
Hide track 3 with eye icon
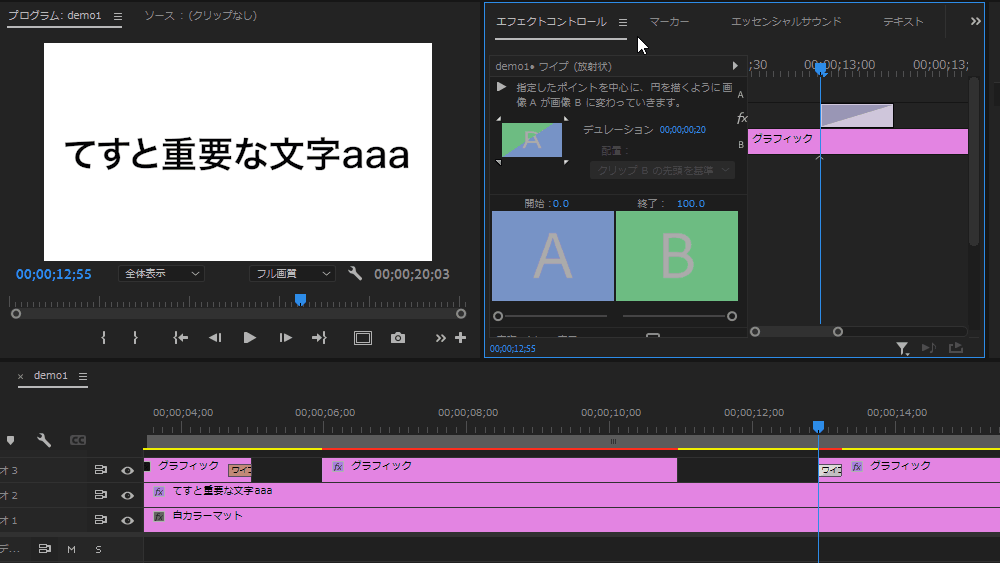tap(128, 471)
